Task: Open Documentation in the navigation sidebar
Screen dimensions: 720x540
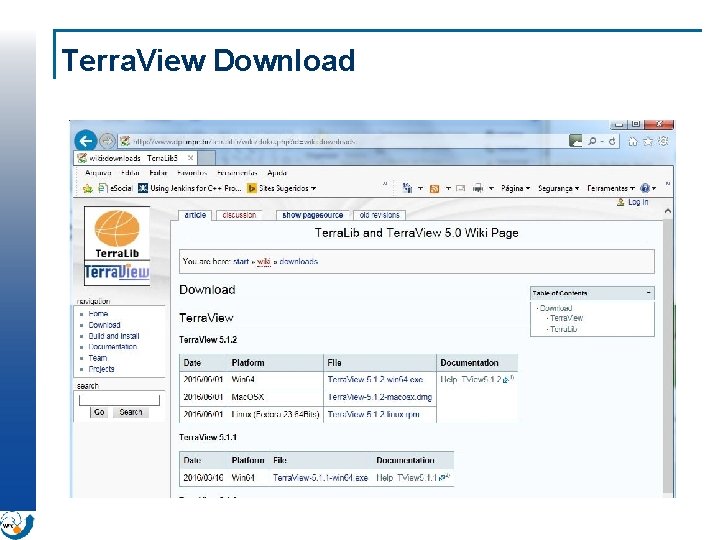Action: pyautogui.click(x=112, y=347)
